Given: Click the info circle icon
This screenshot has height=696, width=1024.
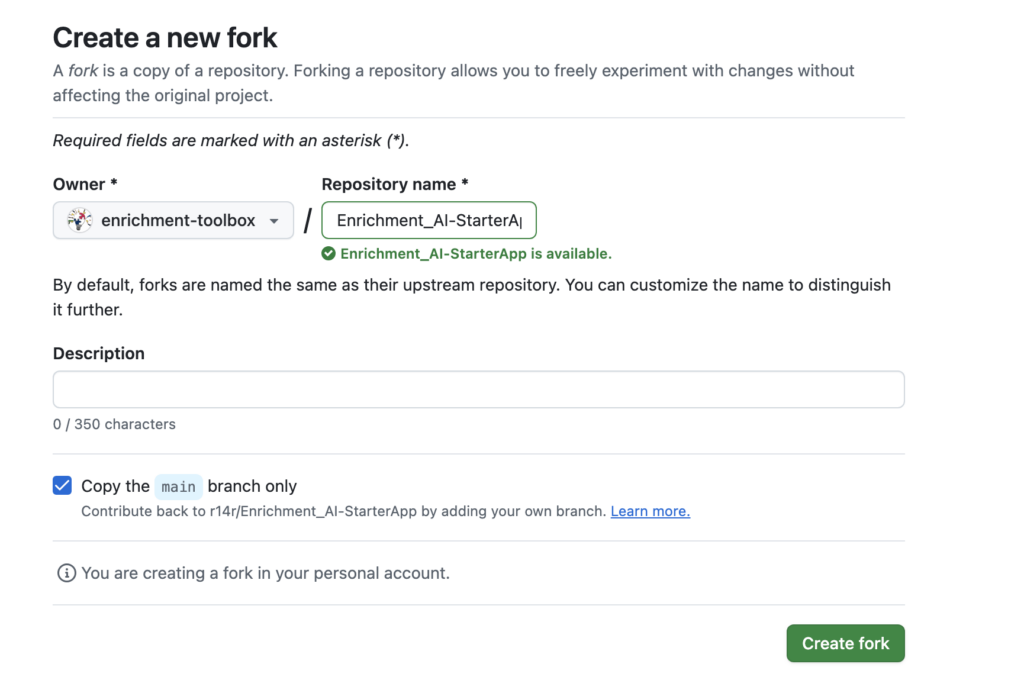Looking at the screenshot, I should [x=66, y=573].
